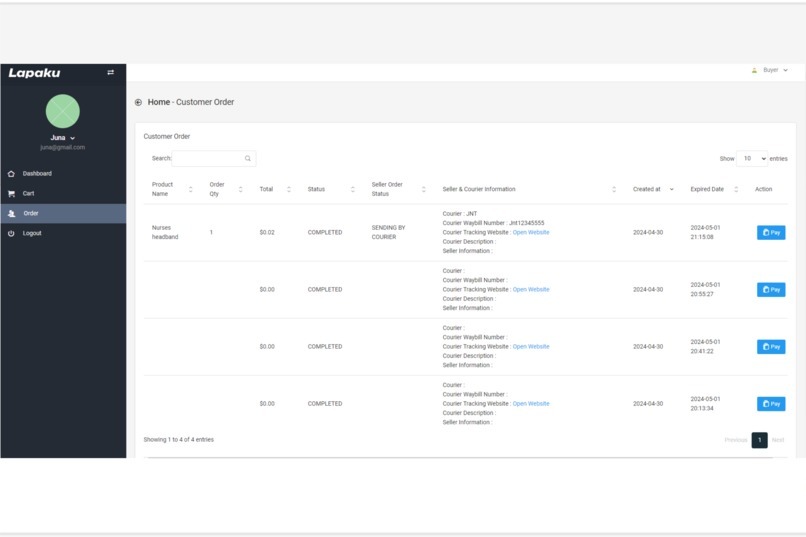
Task: Sort by the Order Qty column
Action: [226, 189]
